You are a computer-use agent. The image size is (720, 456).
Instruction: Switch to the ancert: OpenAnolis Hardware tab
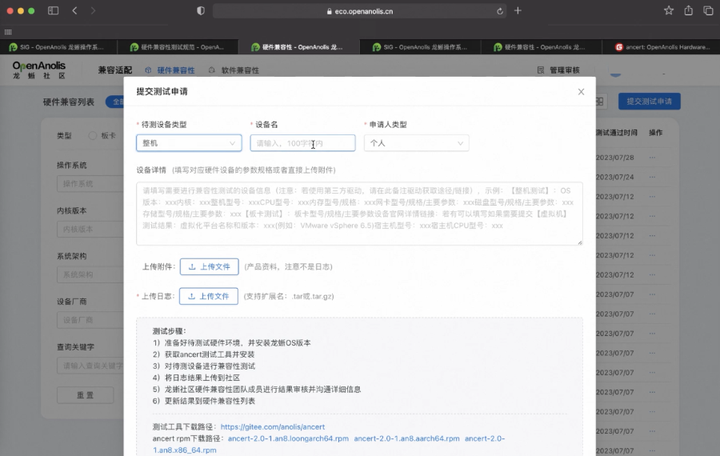(x=663, y=47)
